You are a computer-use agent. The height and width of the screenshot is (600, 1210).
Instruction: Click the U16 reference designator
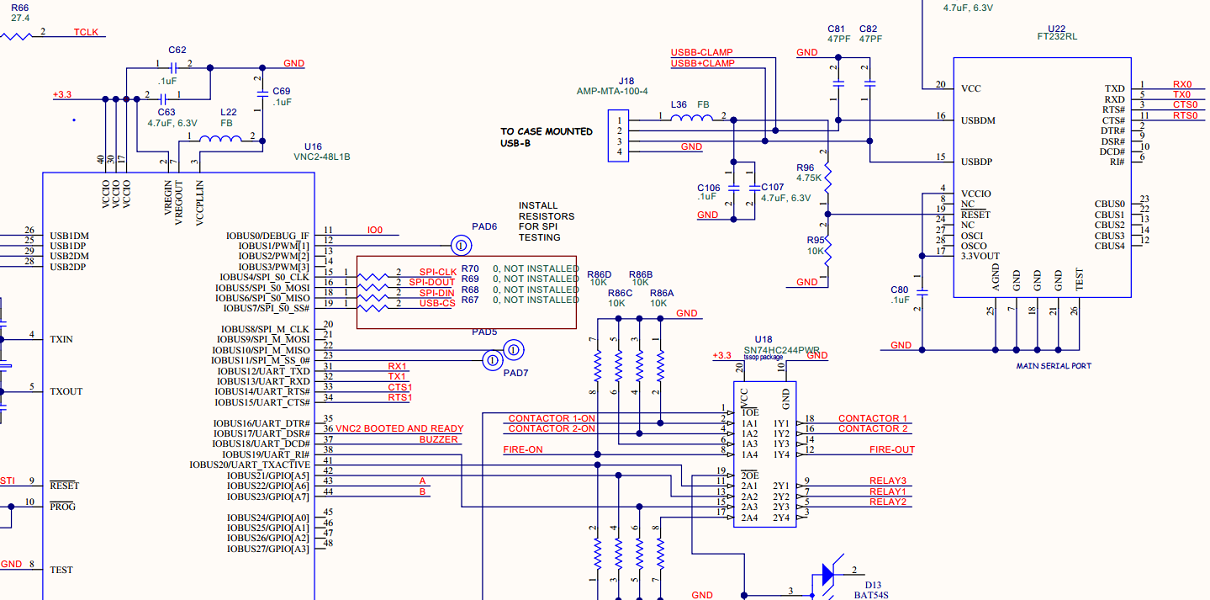(x=314, y=146)
